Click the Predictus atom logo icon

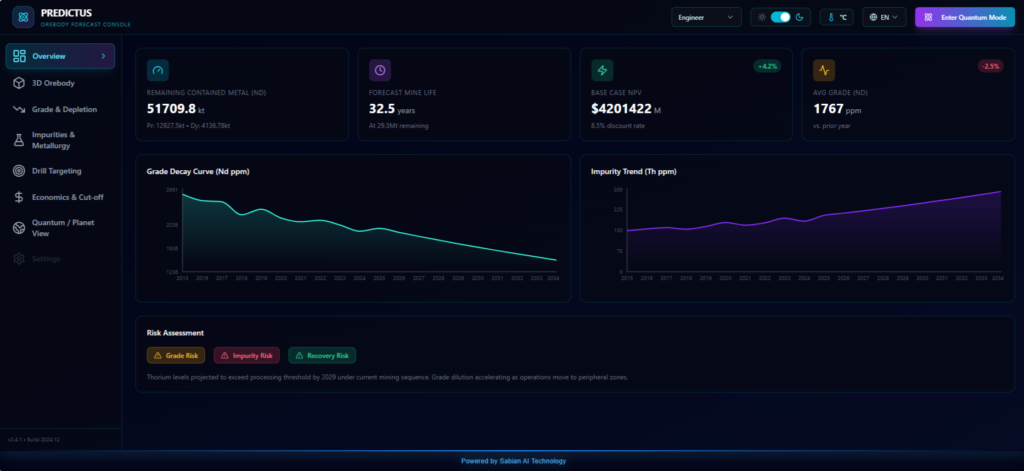pyautogui.click(x=22, y=17)
